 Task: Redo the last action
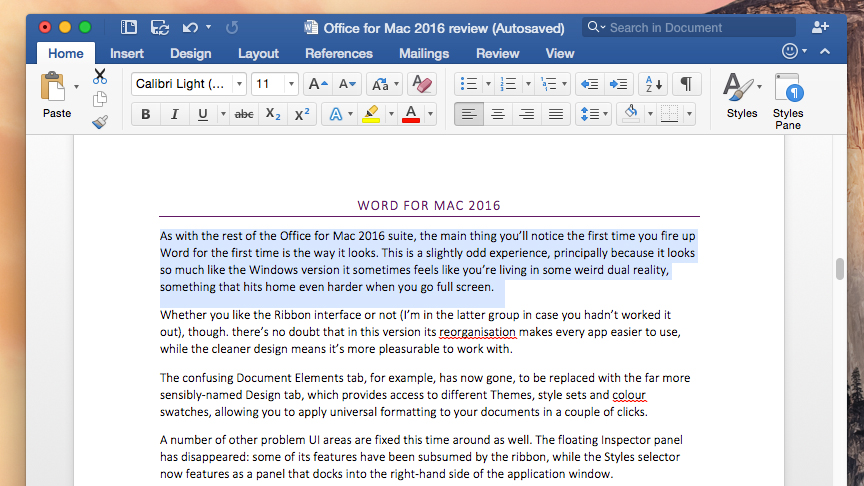pos(232,28)
